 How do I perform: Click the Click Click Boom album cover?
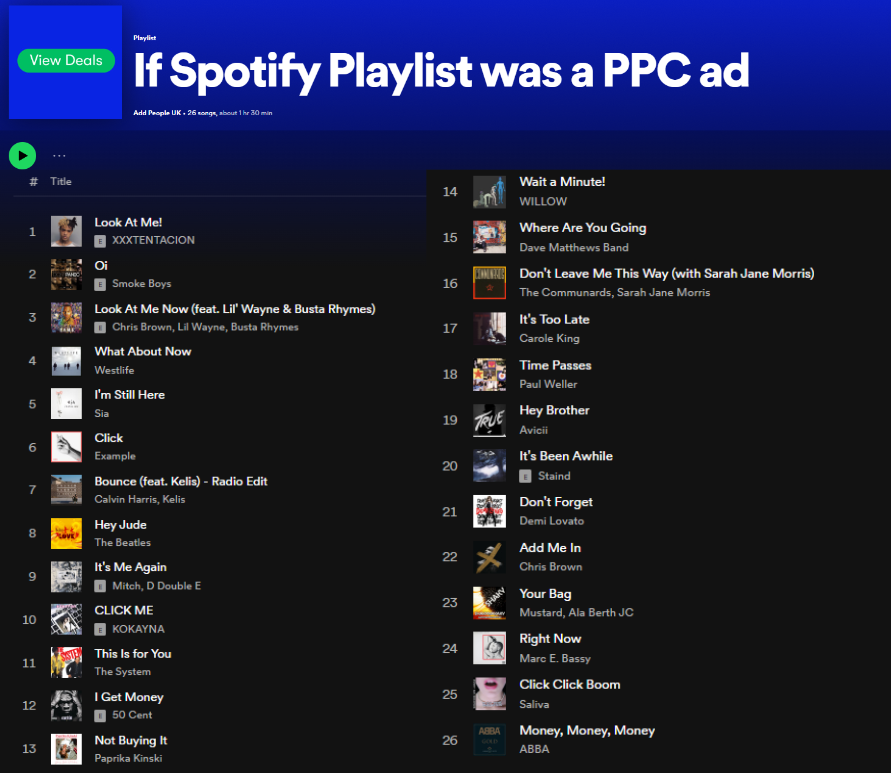click(x=489, y=694)
